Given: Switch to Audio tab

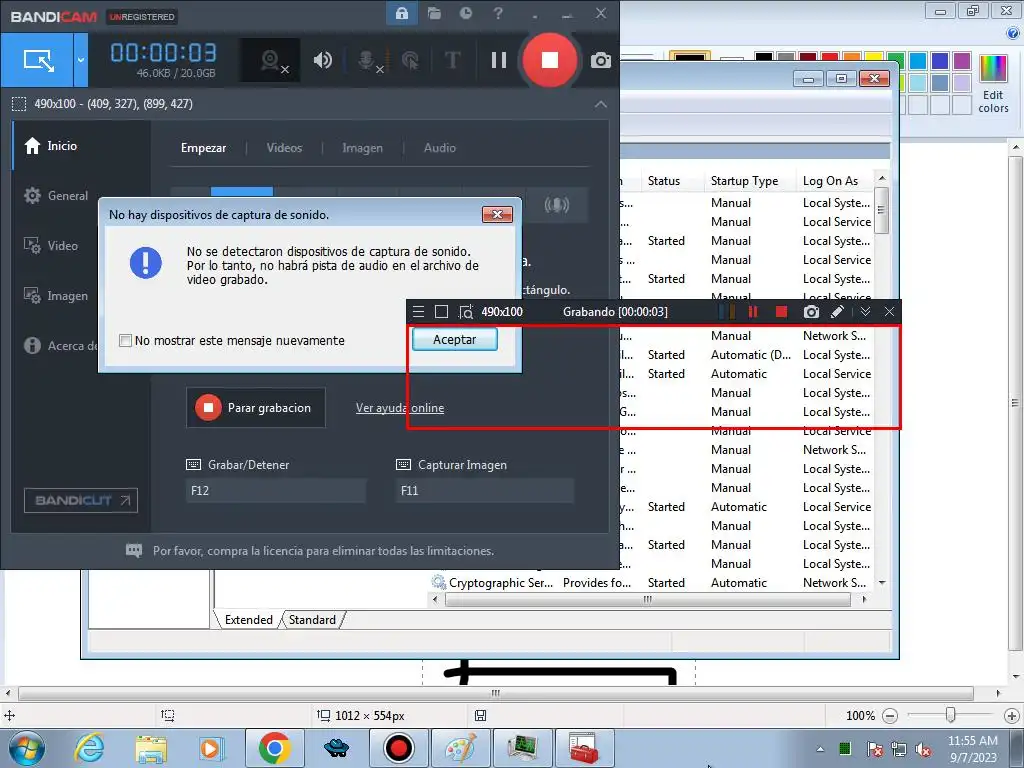Looking at the screenshot, I should 440,148.
